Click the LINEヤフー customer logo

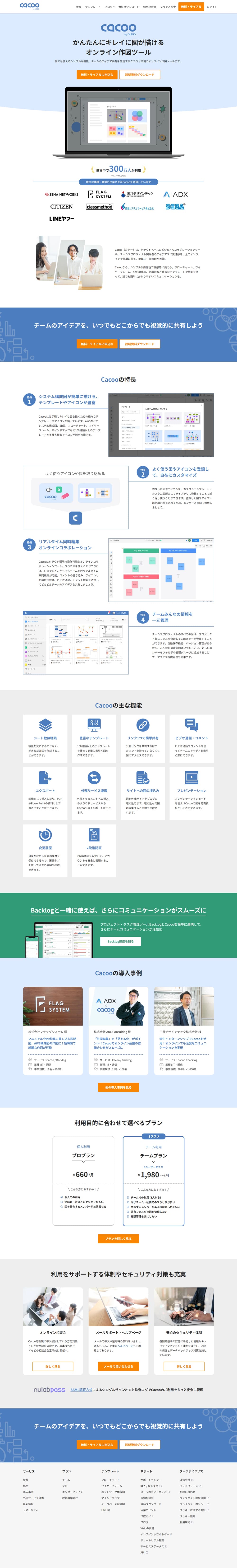point(61,219)
